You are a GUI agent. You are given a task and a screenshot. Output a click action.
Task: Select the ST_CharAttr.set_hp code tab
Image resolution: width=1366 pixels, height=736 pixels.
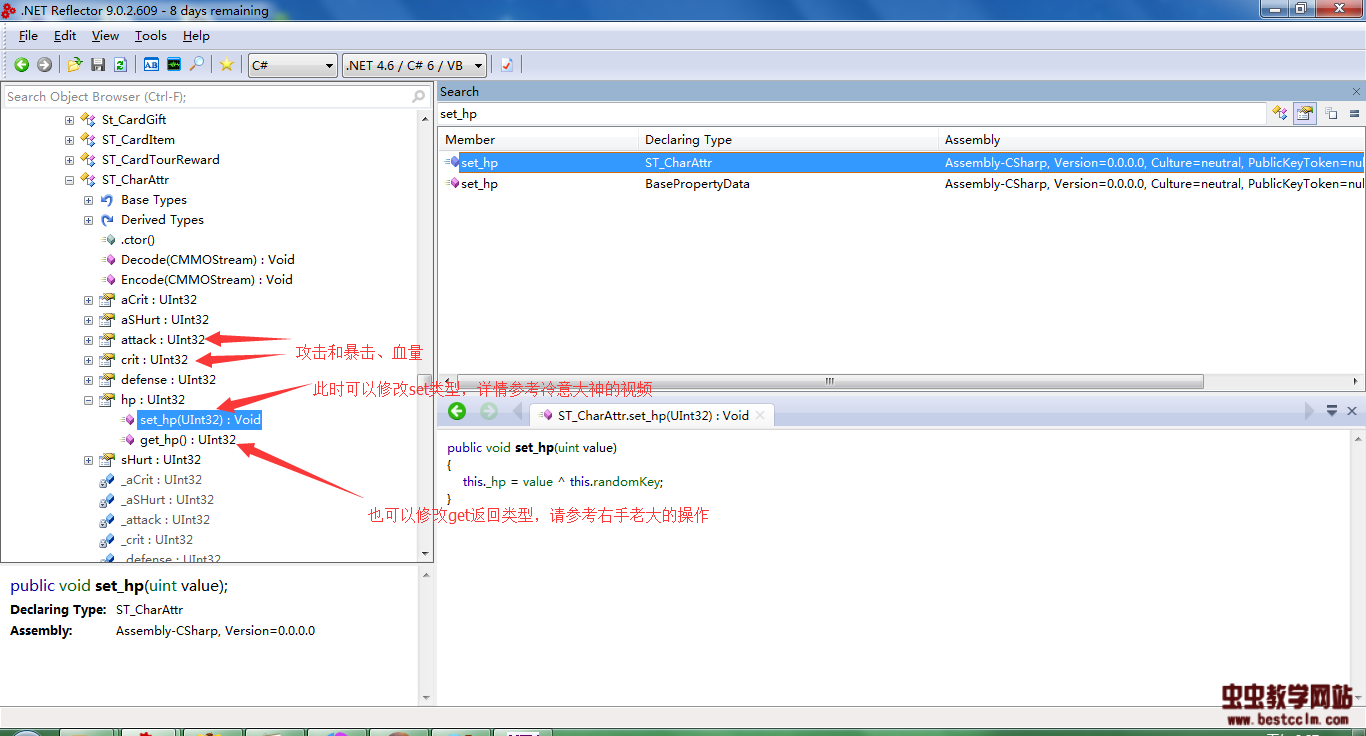coord(653,415)
